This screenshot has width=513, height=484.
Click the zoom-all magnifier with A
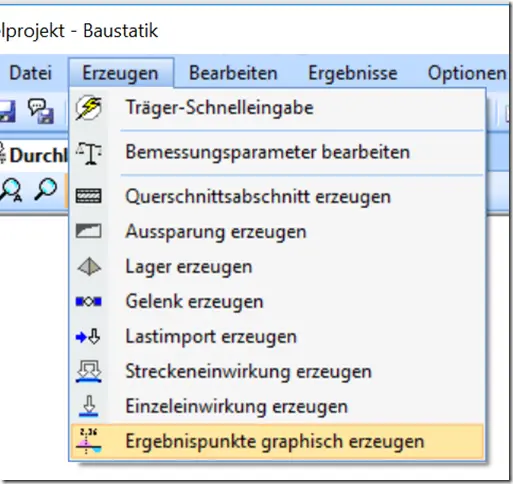tap(11, 191)
